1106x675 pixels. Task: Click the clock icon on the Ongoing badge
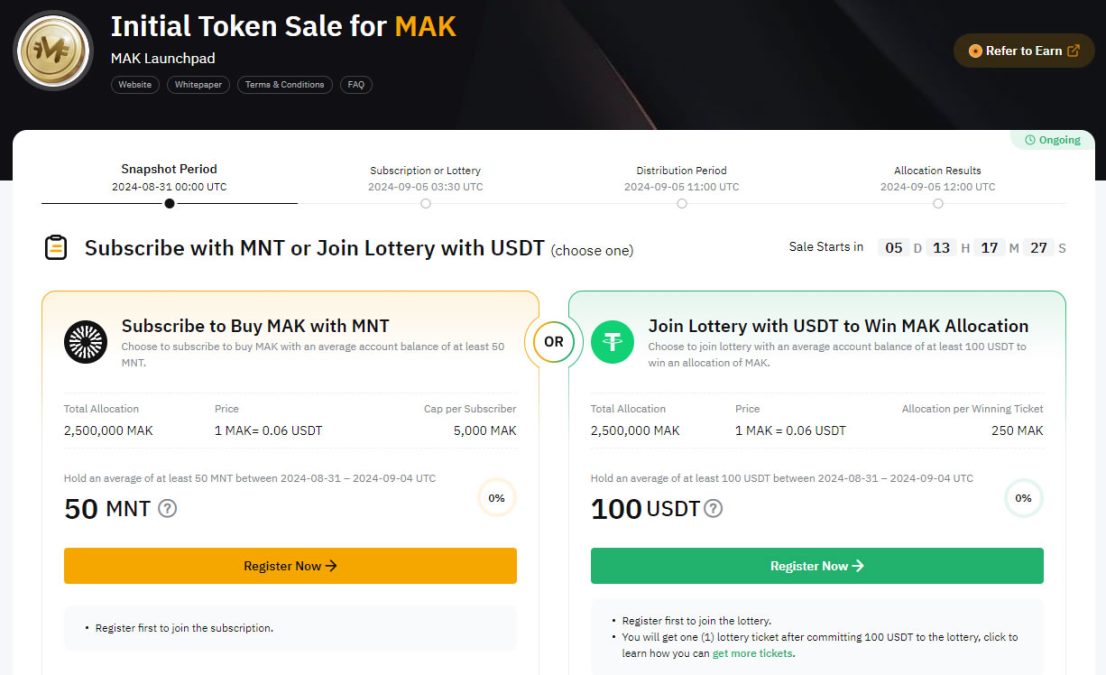(x=1030, y=140)
